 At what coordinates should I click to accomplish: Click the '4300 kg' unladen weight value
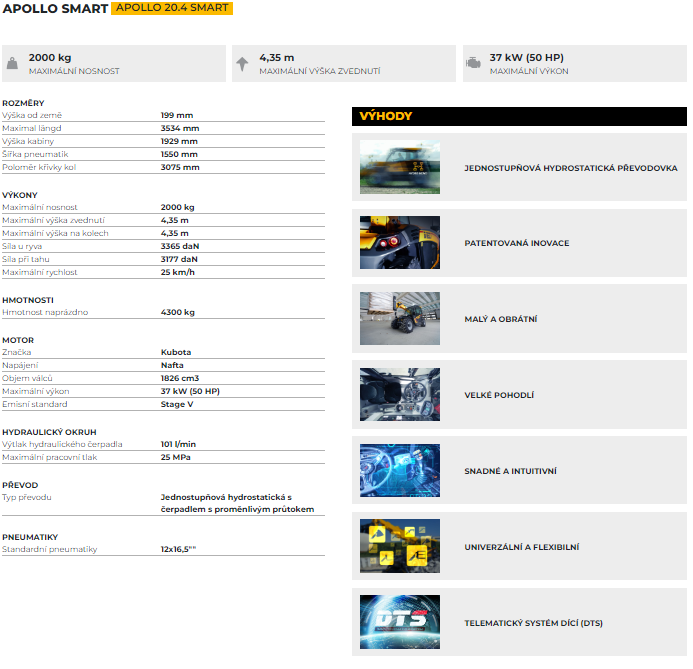(x=178, y=312)
